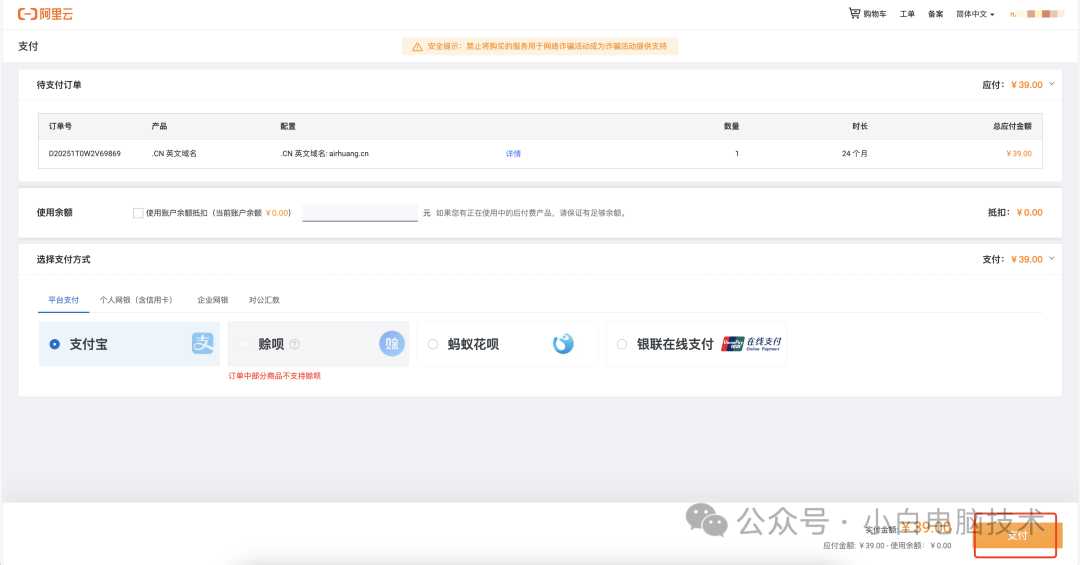Select the 支付宝 radio button
The image size is (1080, 565).
[54, 344]
